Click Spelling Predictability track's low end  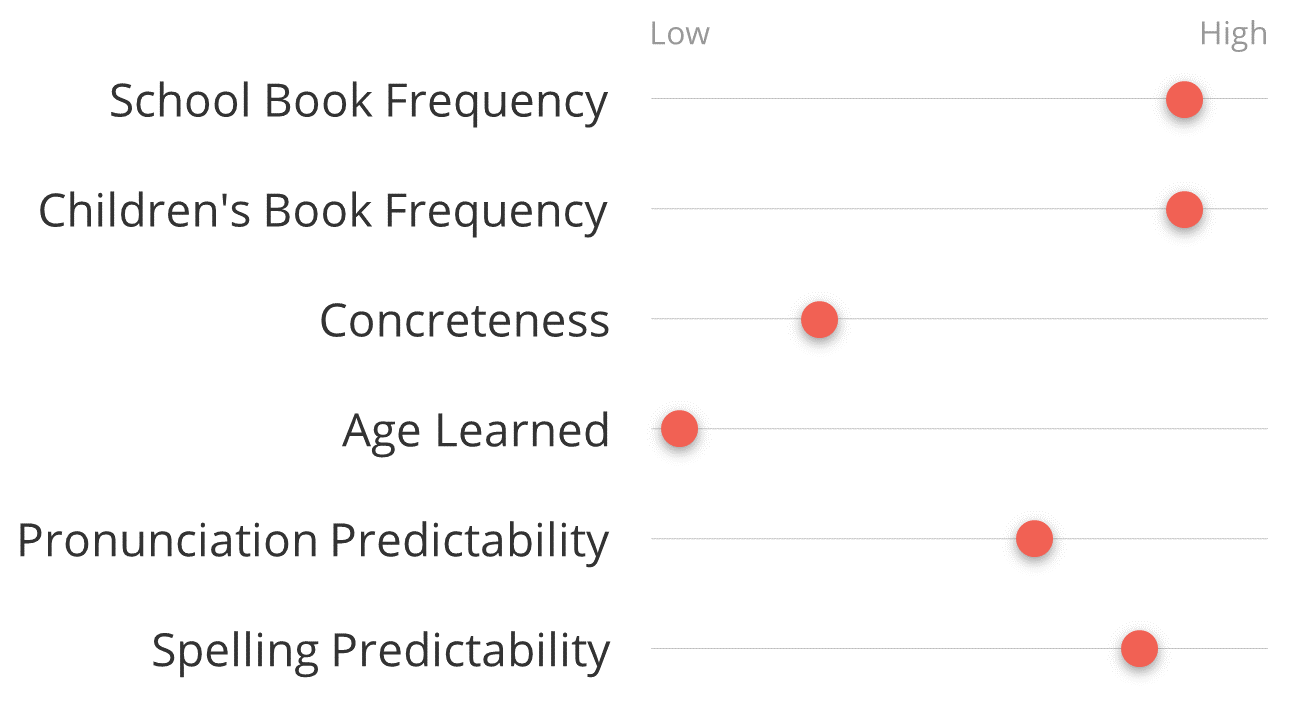[x=653, y=649]
